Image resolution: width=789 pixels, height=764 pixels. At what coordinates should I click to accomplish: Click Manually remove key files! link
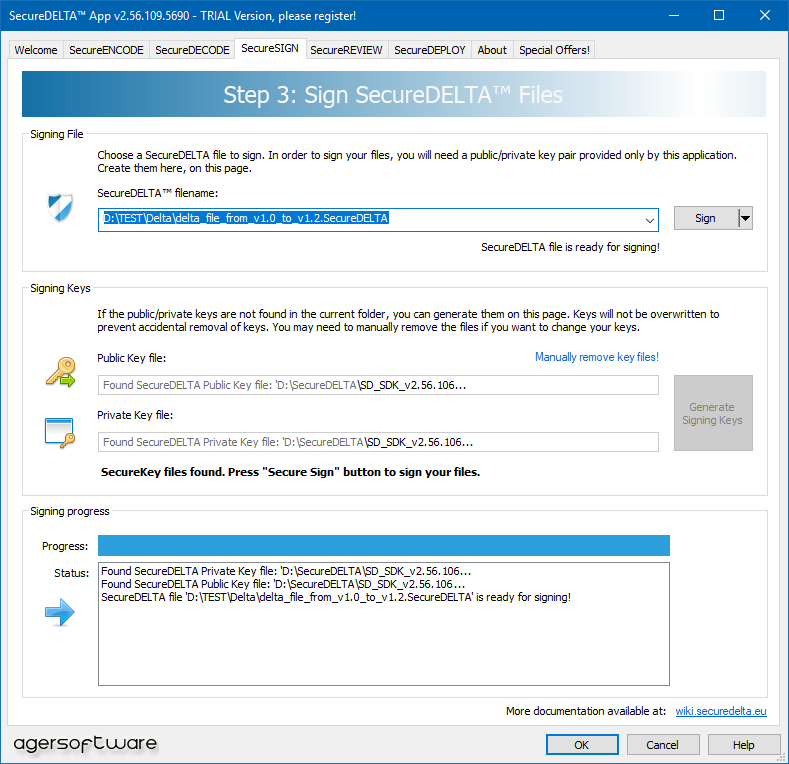pos(596,357)
